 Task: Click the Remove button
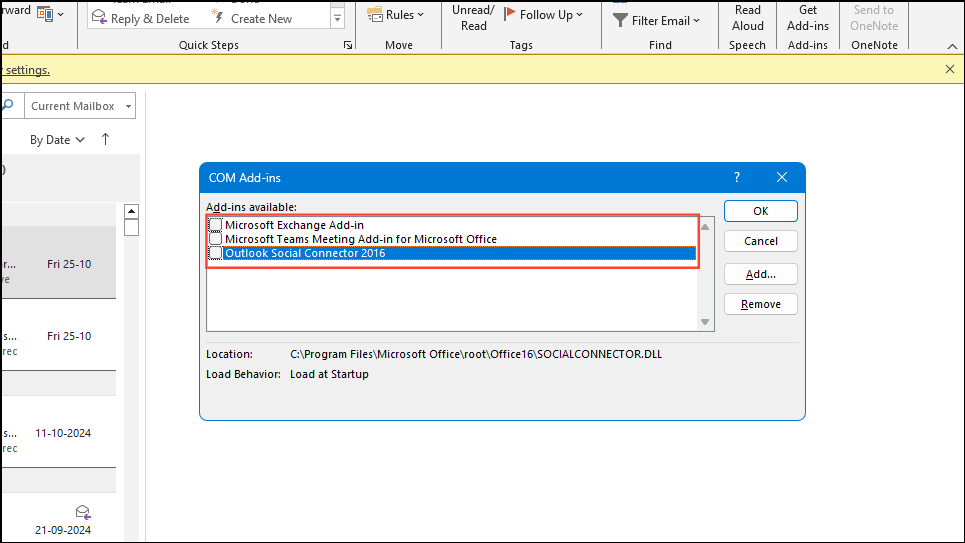pyautogui.click(x=761, y=304)
